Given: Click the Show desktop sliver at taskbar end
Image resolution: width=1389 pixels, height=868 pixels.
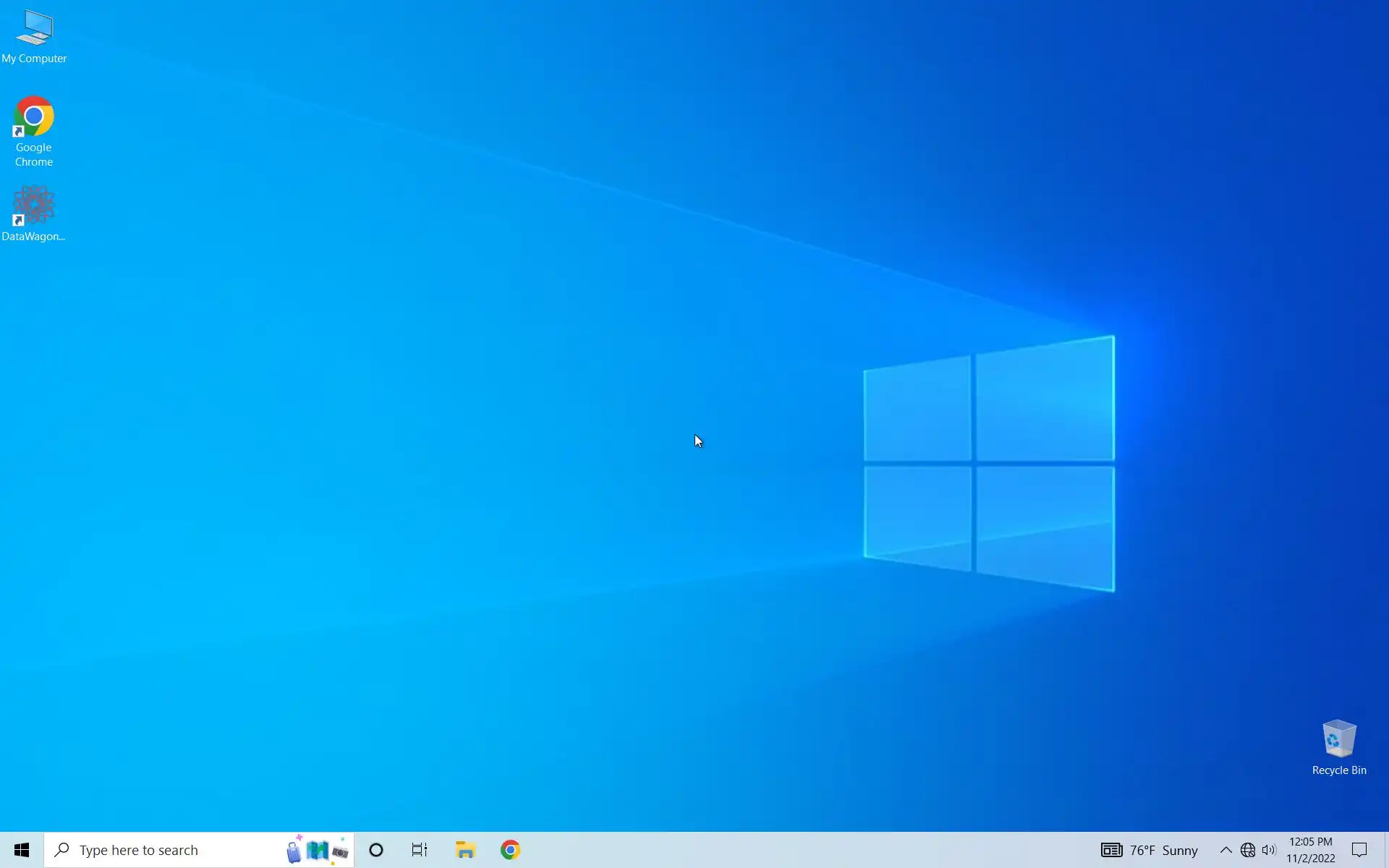Looking at the screenshot, I should tap(1386, 850).
